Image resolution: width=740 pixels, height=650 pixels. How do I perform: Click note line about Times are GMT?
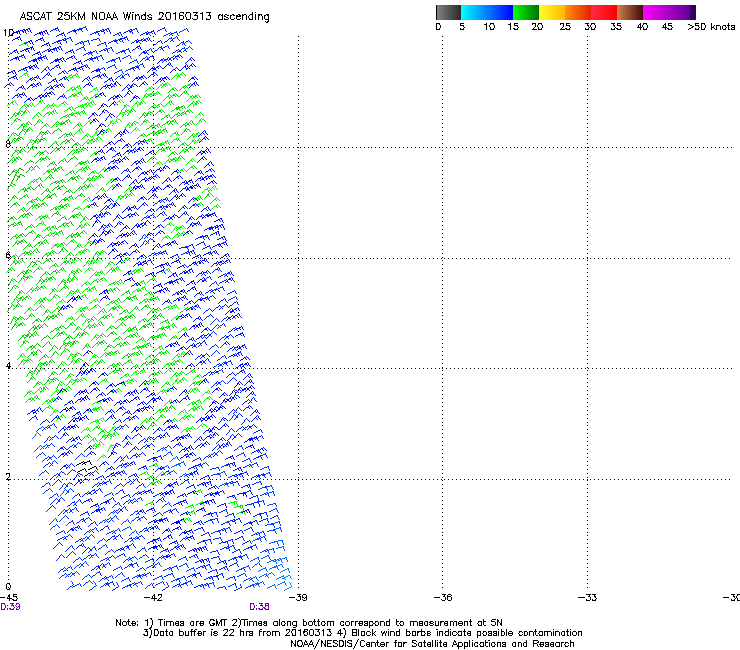[x=309, y=623]
